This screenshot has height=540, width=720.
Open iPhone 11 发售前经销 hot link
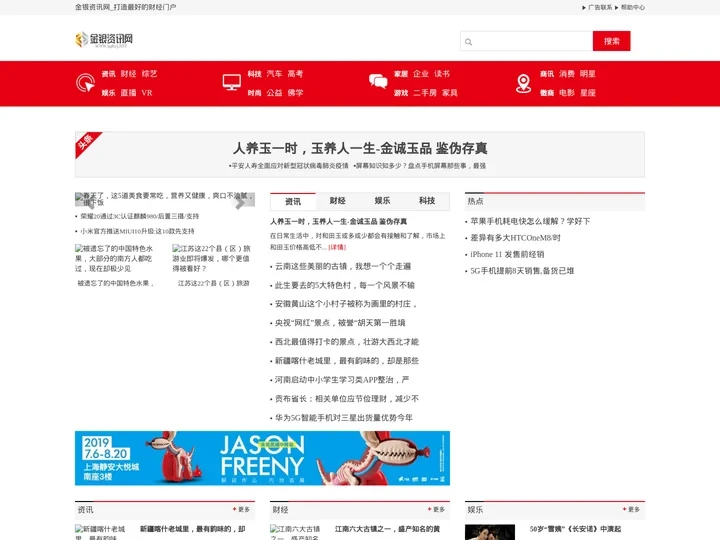tap(507, 254)
